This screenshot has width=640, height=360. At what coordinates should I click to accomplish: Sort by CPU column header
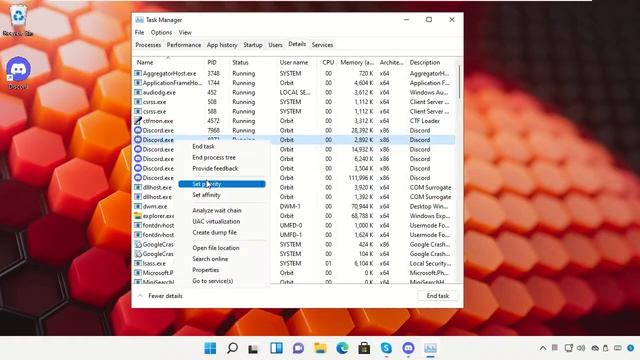pyautogui.click(x=328, y=62)
